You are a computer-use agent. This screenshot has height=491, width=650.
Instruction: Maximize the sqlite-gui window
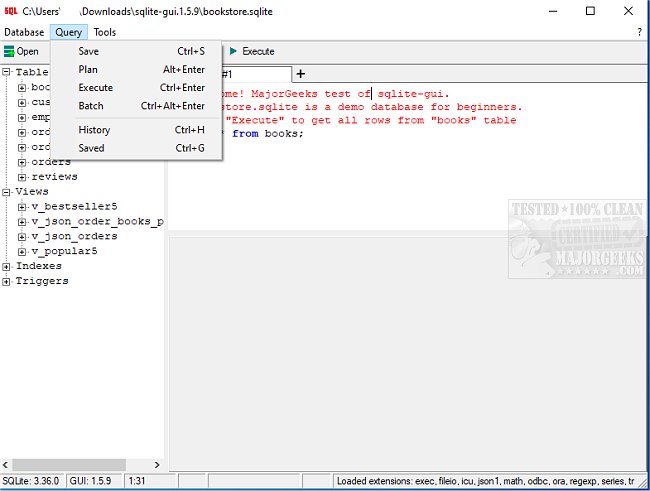(x=590, y=11)
